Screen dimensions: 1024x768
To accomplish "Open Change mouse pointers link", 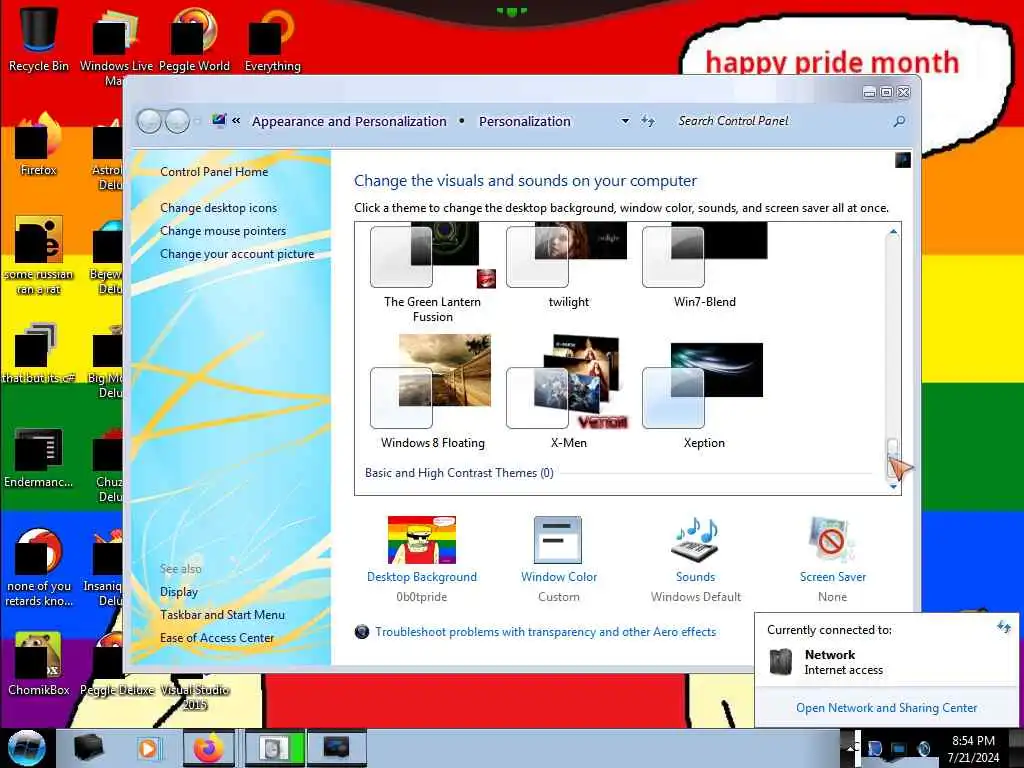I will (x=223, y=231).
